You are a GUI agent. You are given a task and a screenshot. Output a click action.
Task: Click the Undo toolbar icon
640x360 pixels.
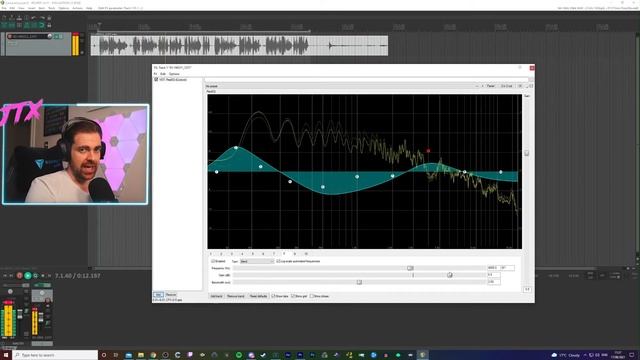click(34, 18)
